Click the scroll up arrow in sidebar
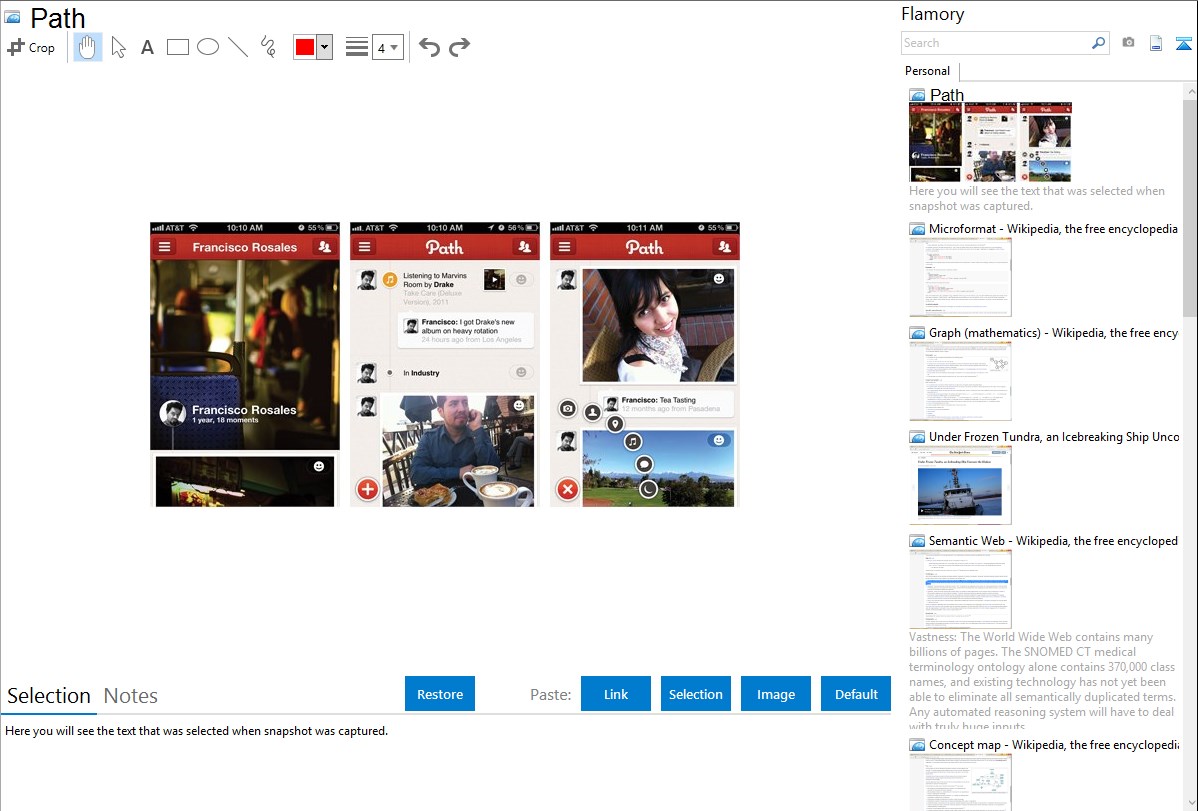 (1190, 91)
